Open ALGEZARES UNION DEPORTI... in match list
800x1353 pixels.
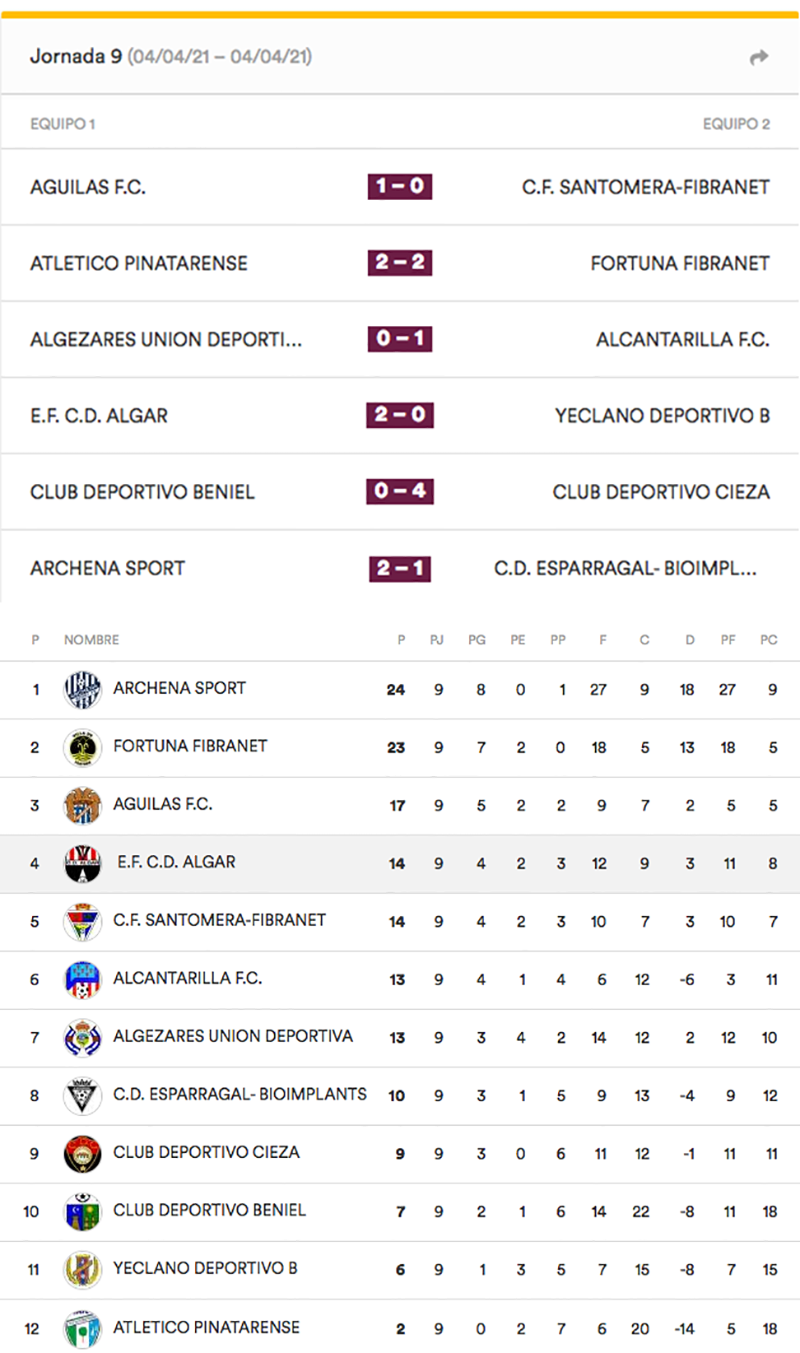(166, 339)
